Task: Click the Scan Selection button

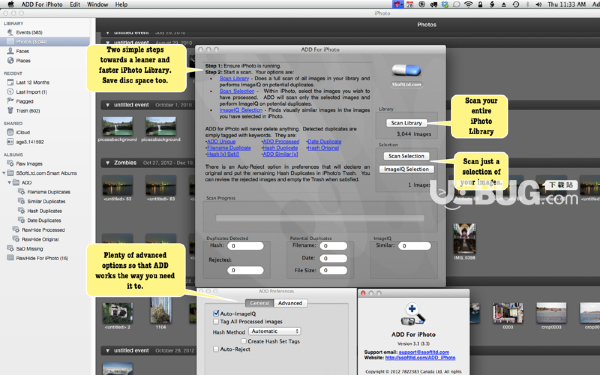Action: point(406,156)
